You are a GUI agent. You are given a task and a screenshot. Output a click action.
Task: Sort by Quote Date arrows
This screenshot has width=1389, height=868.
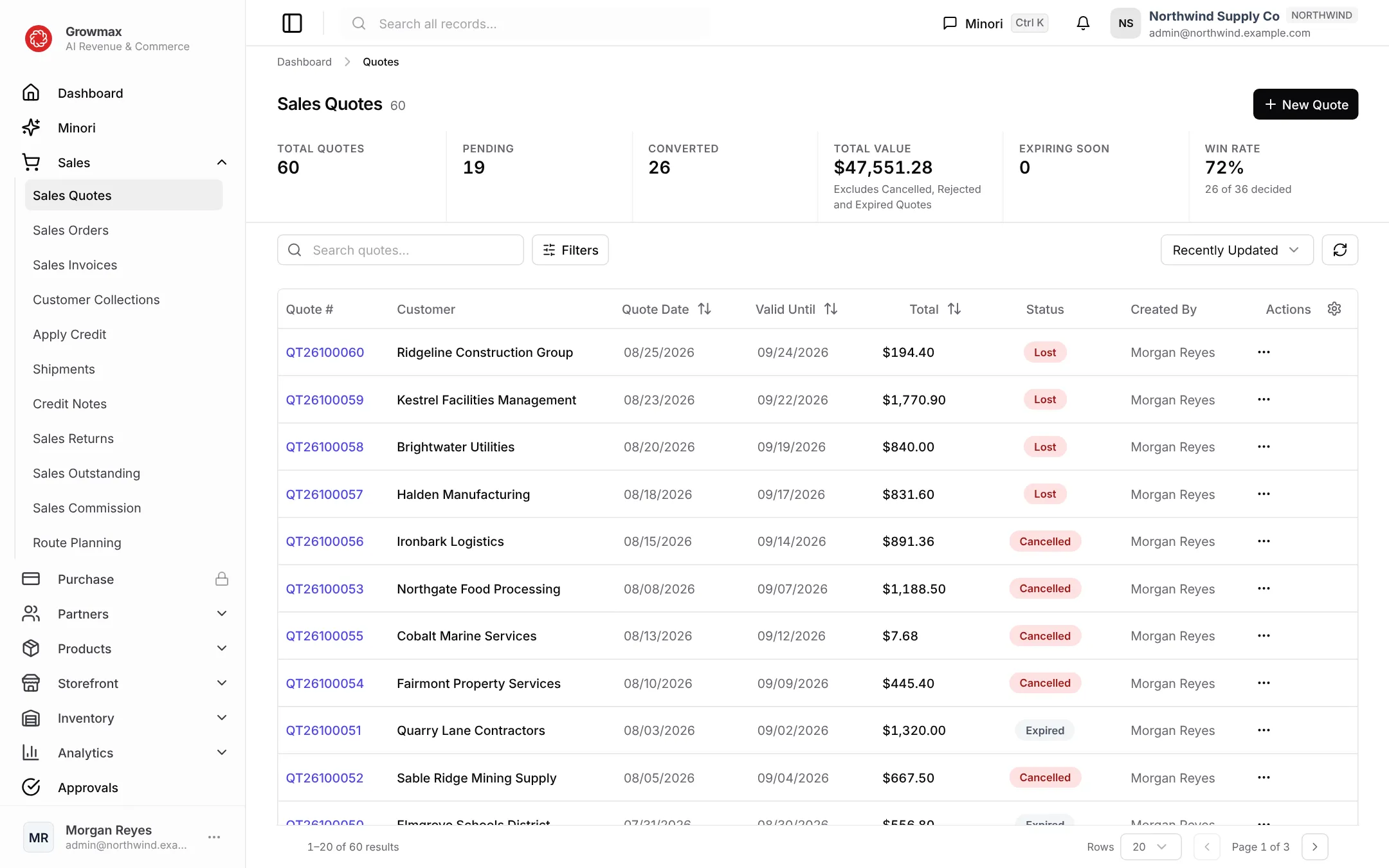click(705, 309)
